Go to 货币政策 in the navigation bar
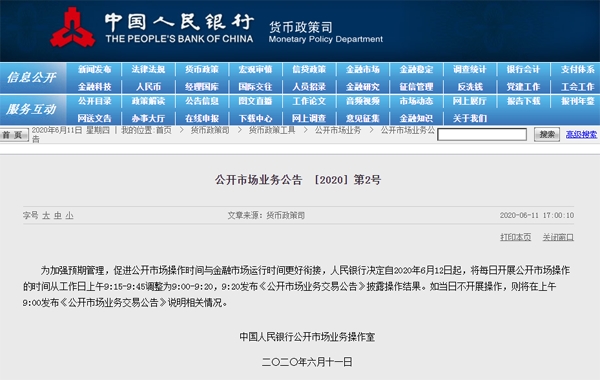The width and height of the screenshot is (600, 380). click(202, 69)
